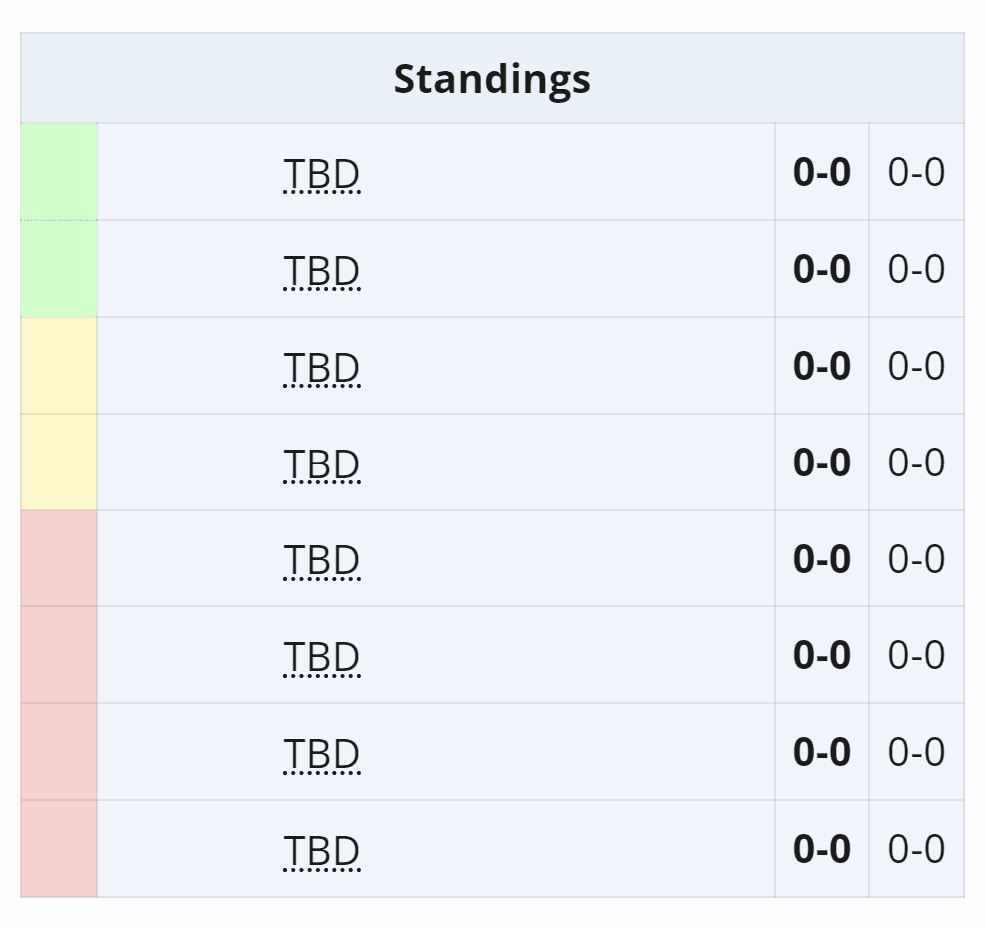Viewport: 986px width, 927px height.
Task: Select the bold 0-0 record in row three
Action: [x=822, y=366]
